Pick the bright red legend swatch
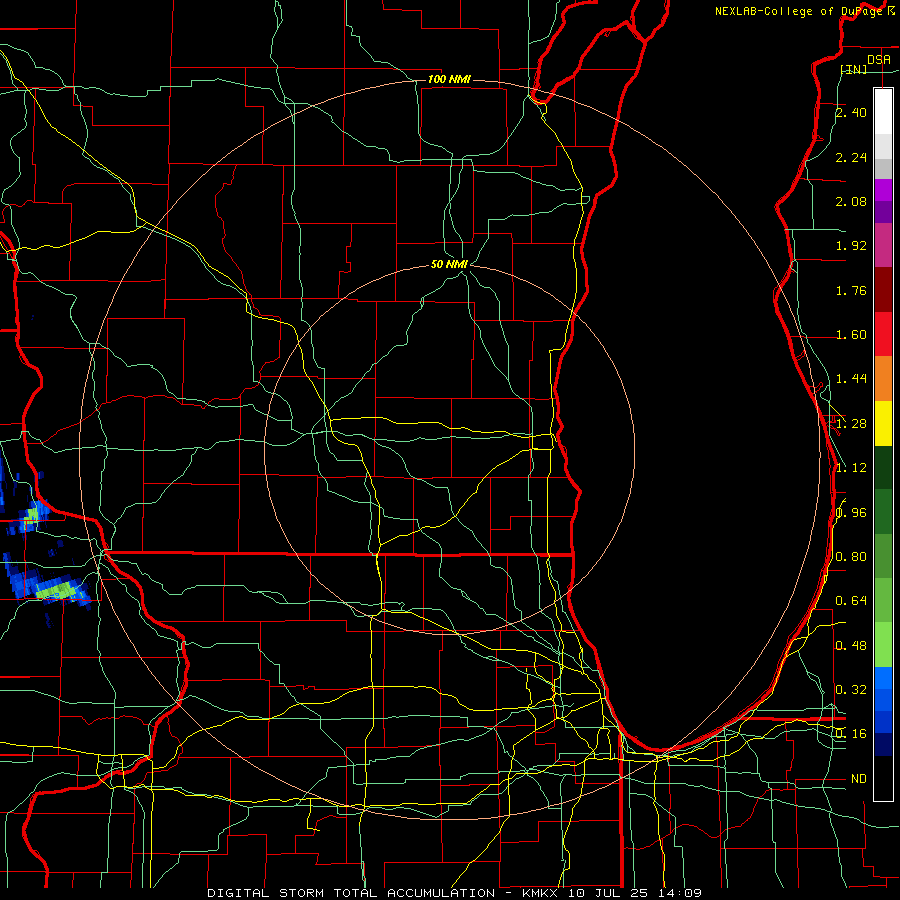 [883, 334]
